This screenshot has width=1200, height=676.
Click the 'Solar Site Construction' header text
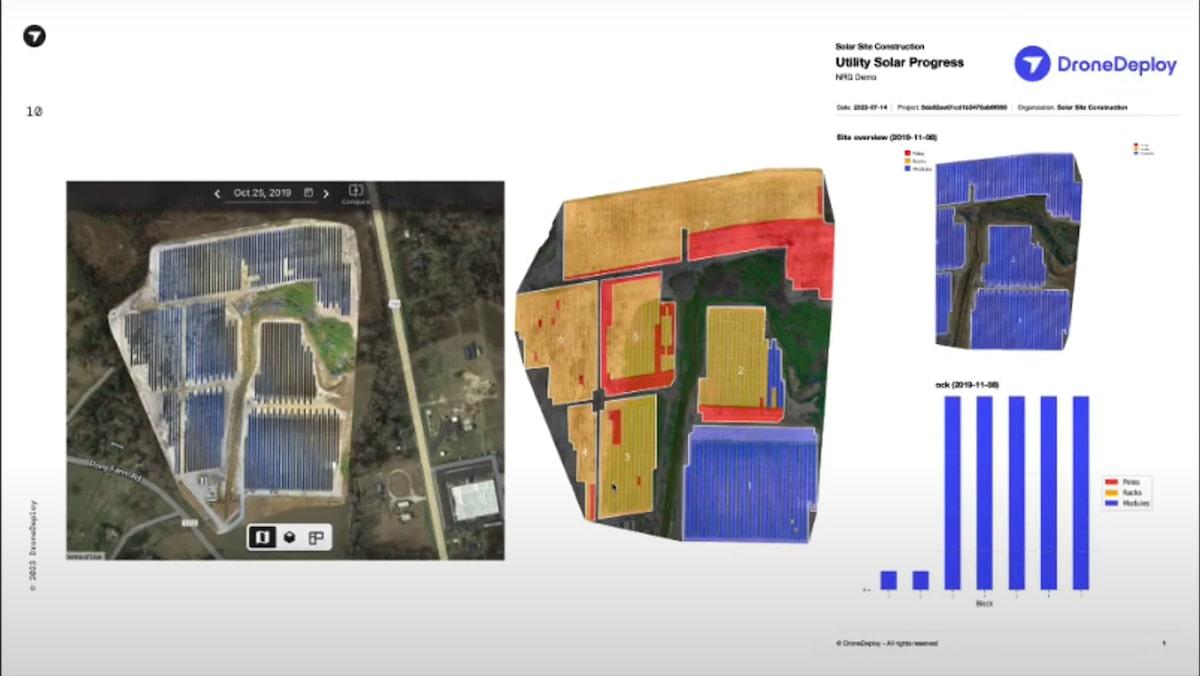880,46
